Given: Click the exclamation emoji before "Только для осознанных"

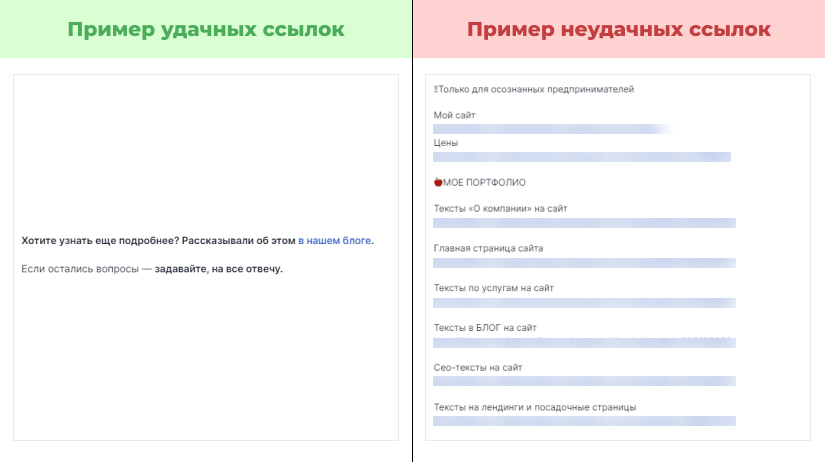Looking at the screenshot, I should pyautogui.click(x=436, y=89).
